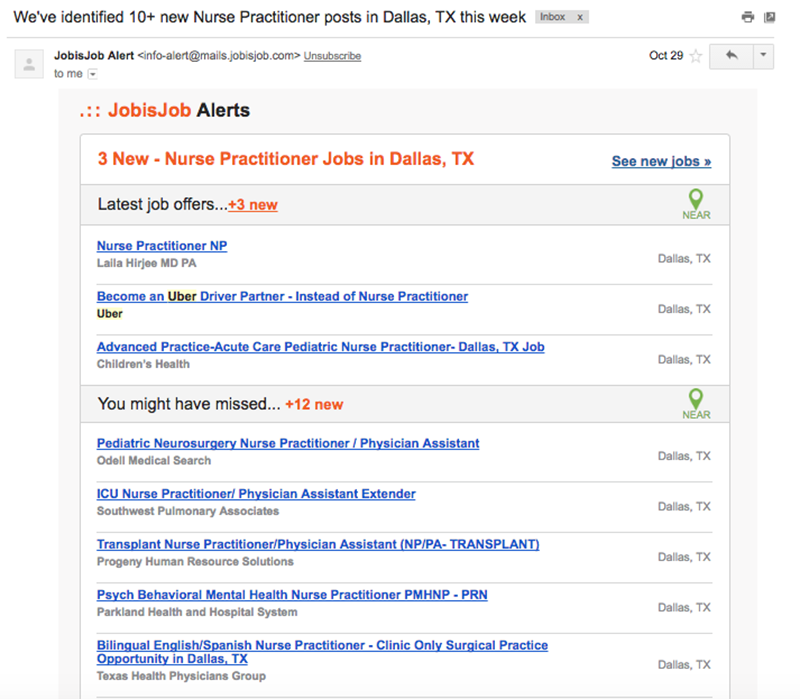Click the sender address 'info-alert@mails.jobisjob.com'
This screenshot has width=800, height=699.
(x=219, y=56)
